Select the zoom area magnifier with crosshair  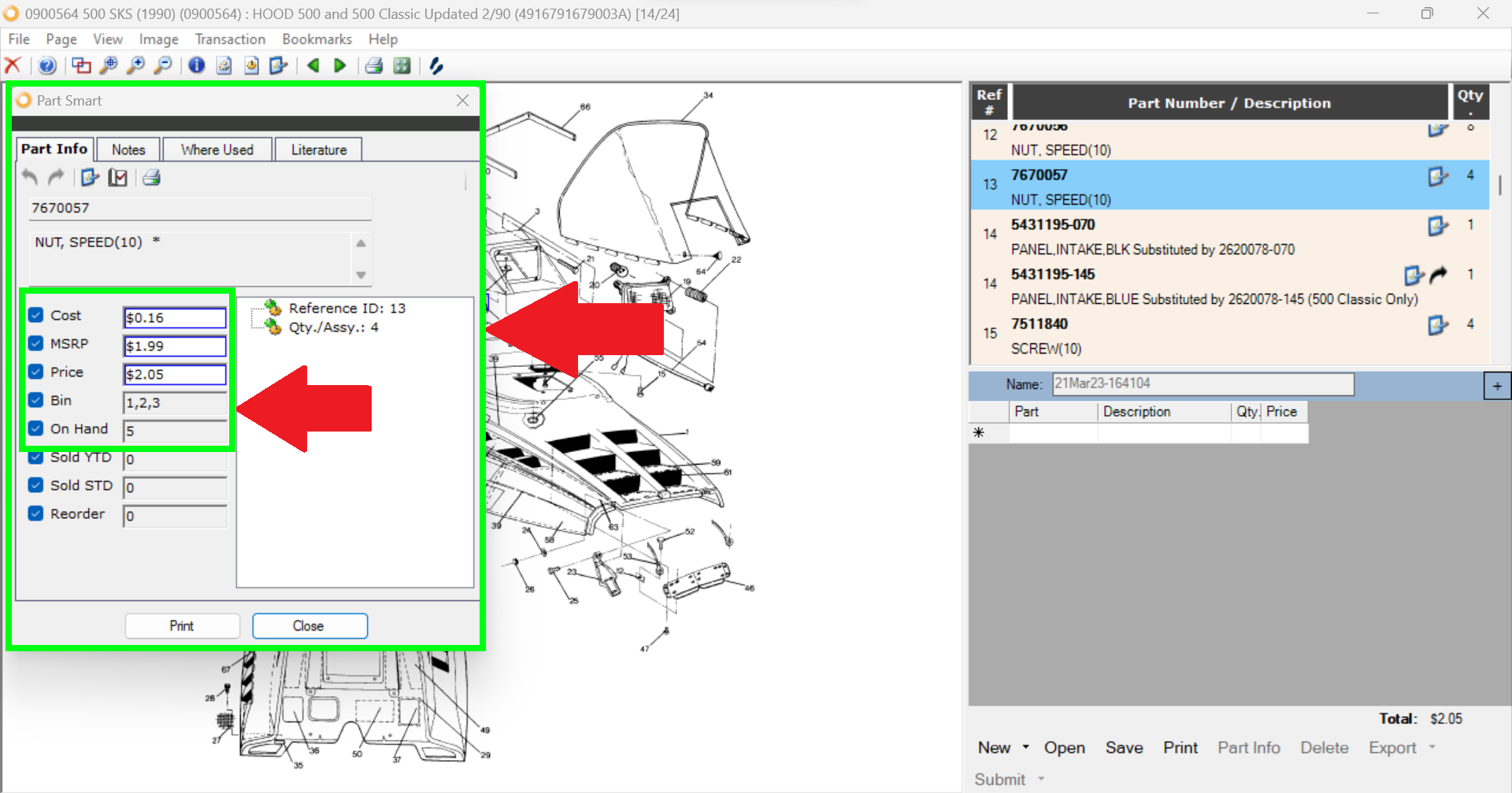(109, 65)
